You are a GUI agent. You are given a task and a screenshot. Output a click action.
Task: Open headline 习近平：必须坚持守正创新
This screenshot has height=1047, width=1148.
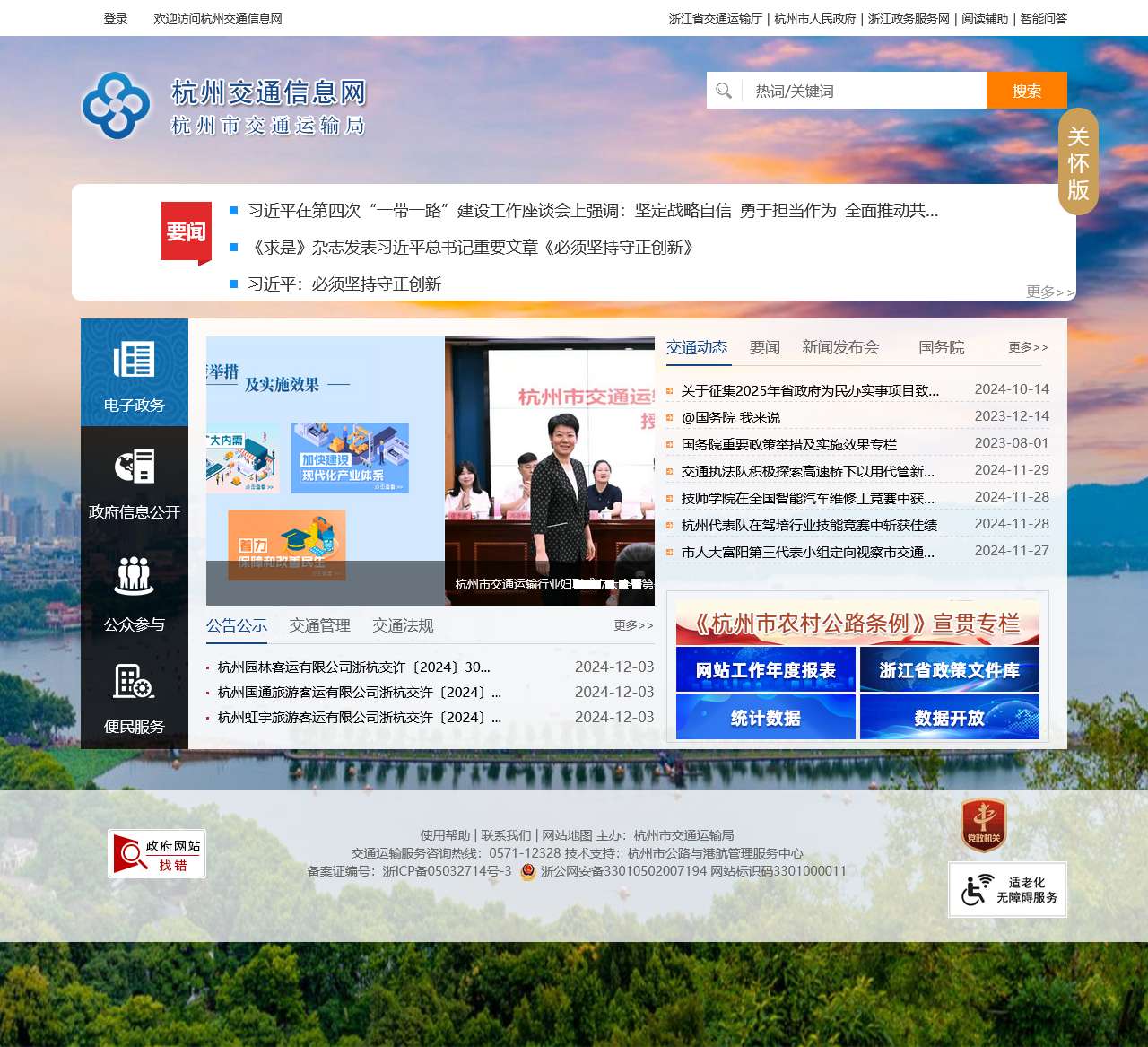[344, 284]
